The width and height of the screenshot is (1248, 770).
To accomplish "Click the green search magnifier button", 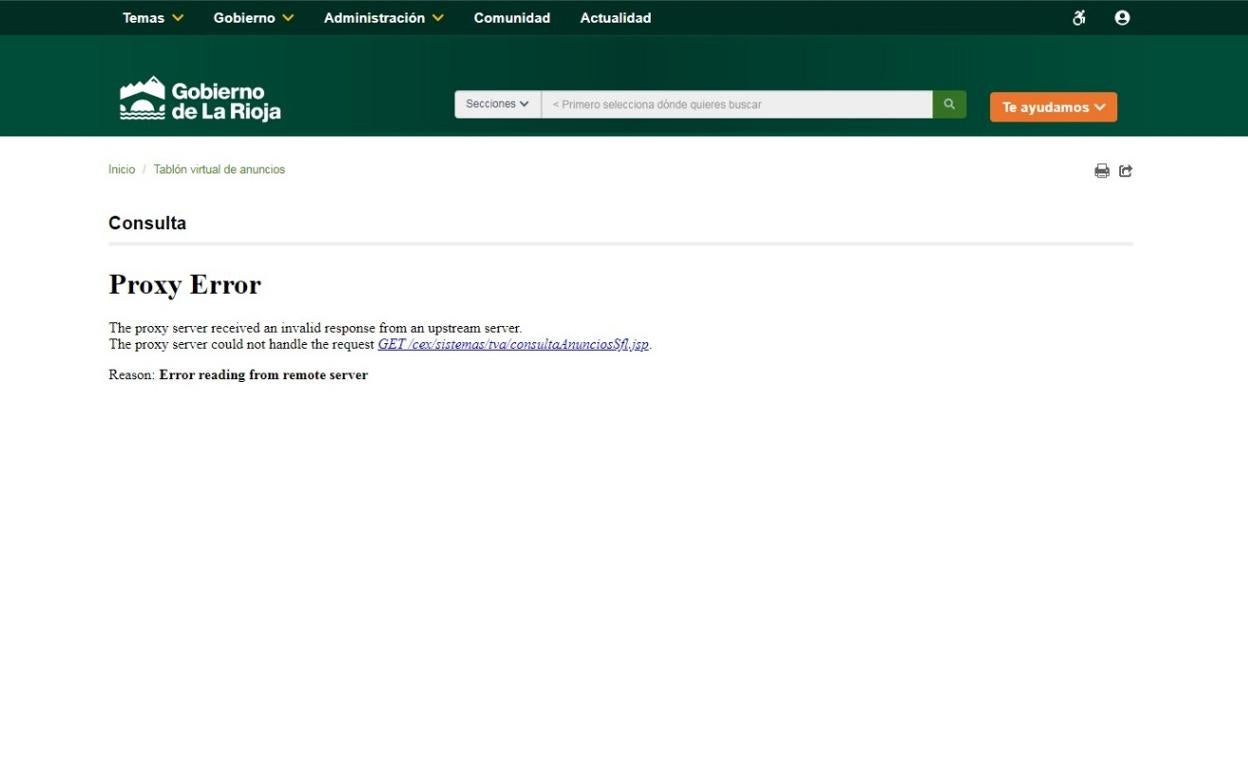I will (x=949, y=104).
